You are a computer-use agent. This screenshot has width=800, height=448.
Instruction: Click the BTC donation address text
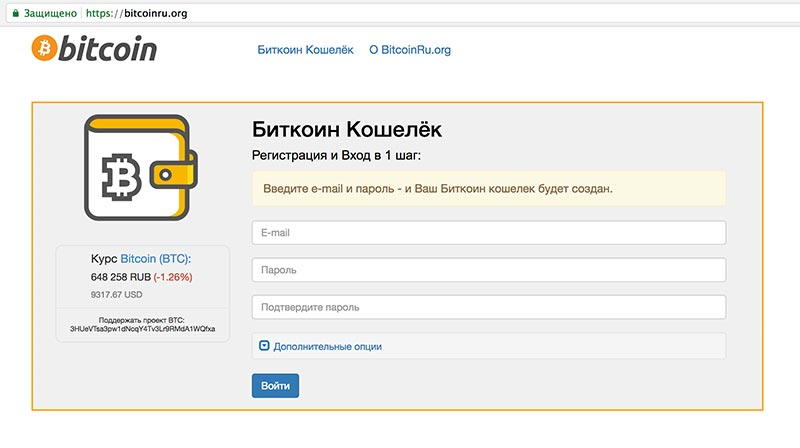[142, 328]
